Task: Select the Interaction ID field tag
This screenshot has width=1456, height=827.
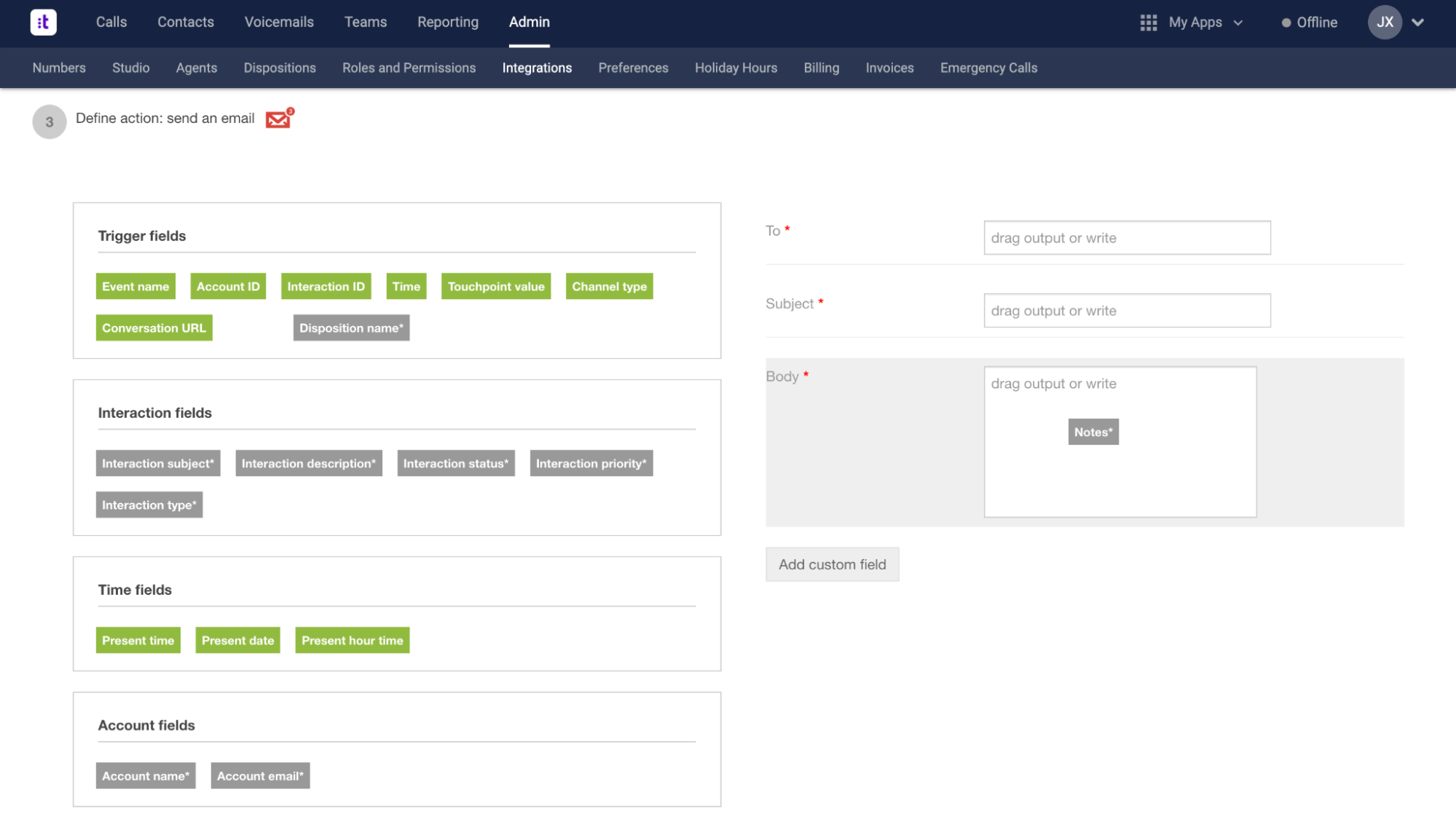Action: [x=326, y=287]
